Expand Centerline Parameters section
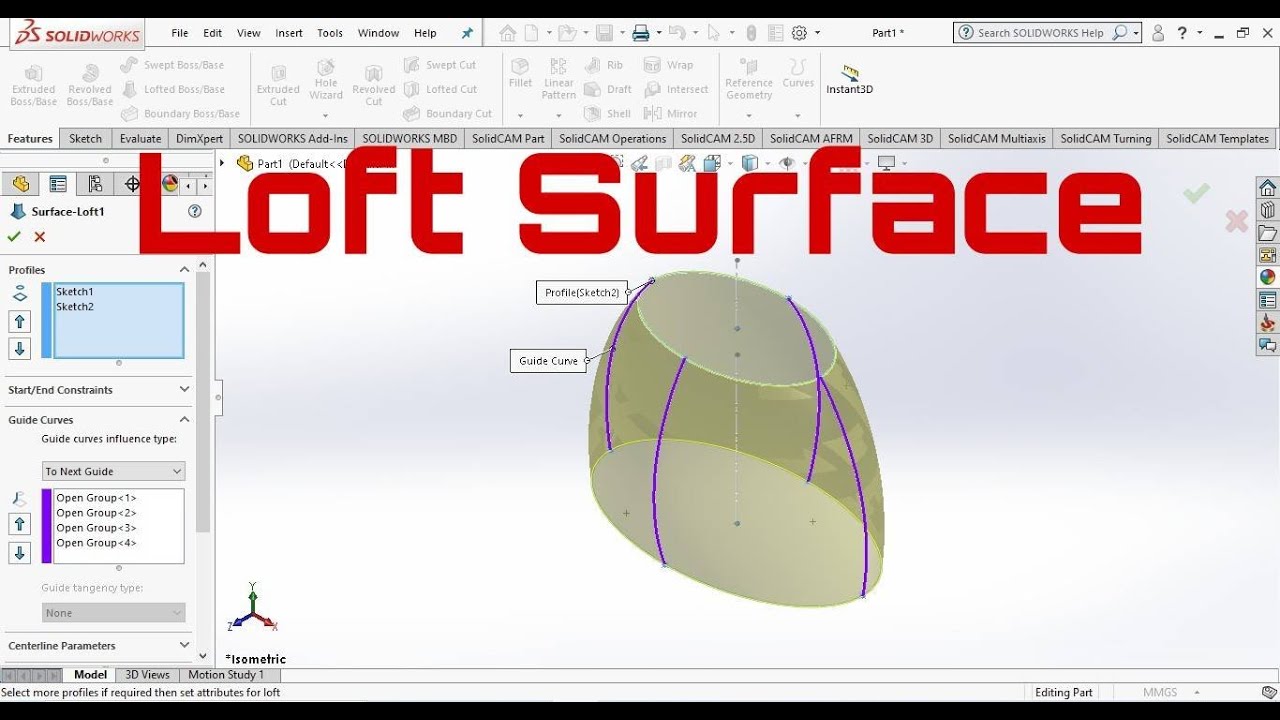The height and width of the screenshot is (720, 1280). click(x=184, y=646)
